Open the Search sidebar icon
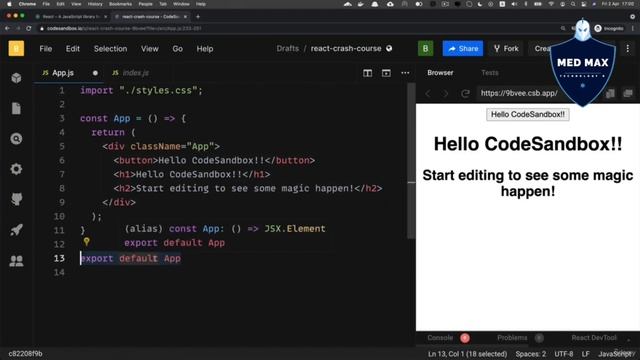Image resolution: width=640 pixels, height=360 pixels. point(16,139)
